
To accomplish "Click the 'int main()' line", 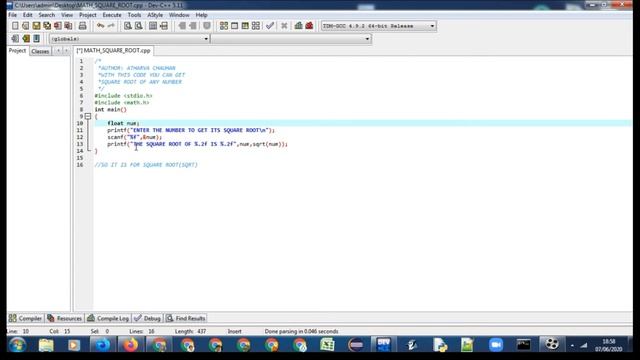I will pyautogui.click(x=111, y=109).
